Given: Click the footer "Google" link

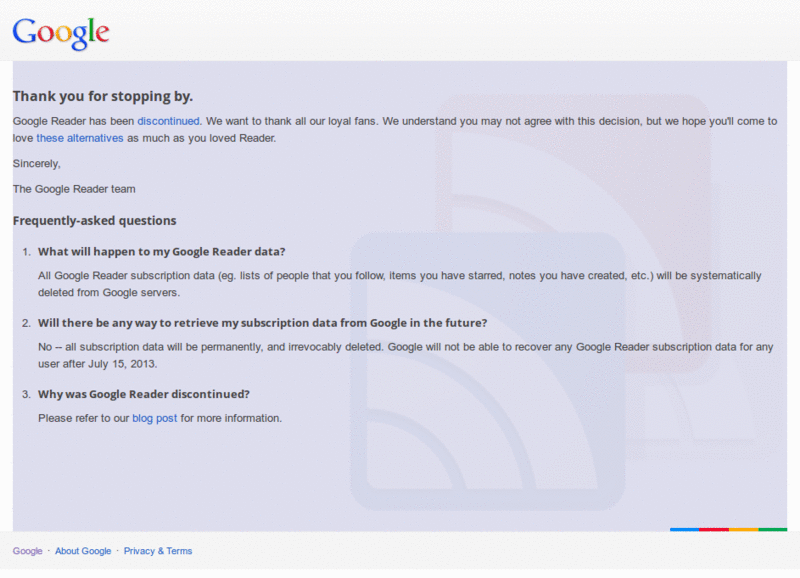Looking at the screenshot, I should point(28,551).
